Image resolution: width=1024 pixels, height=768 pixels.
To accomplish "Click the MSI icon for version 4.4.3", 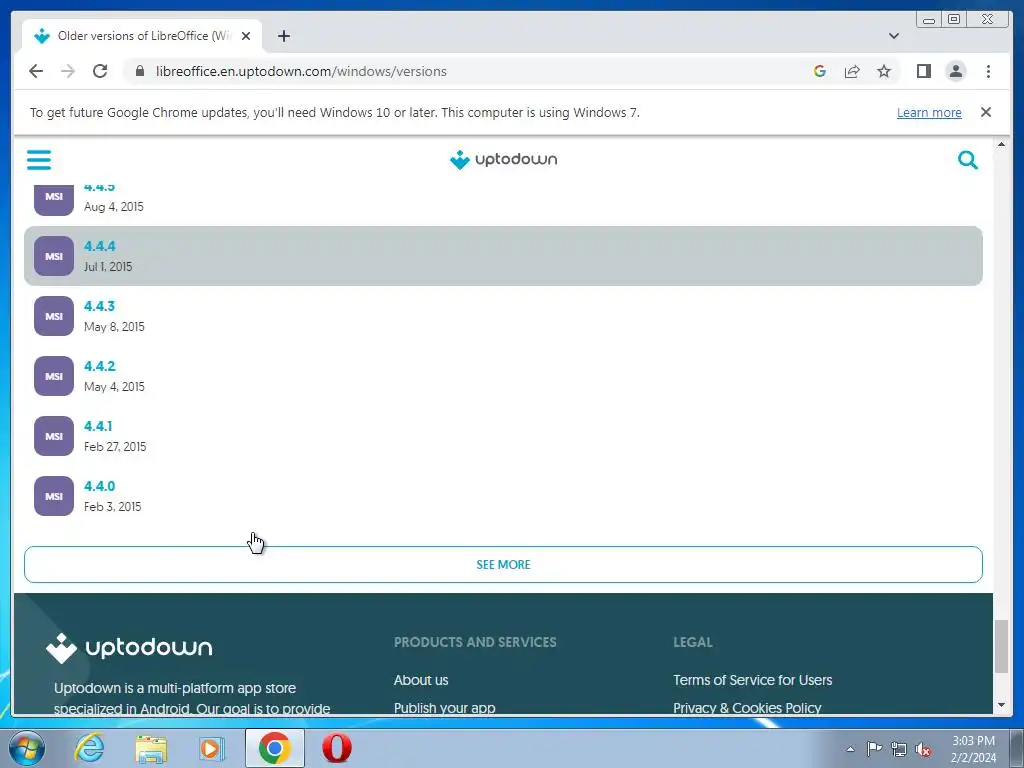I will click(54, 316).
